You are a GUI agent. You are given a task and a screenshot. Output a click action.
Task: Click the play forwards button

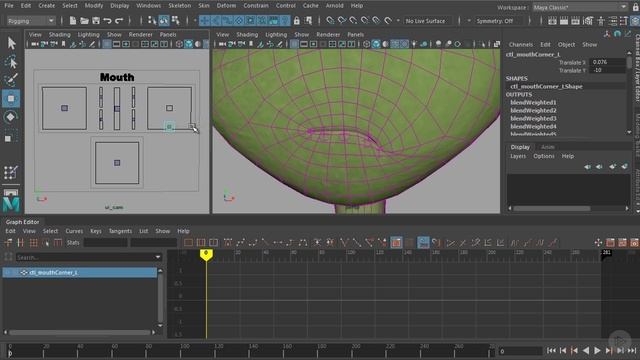coord(597,351)
